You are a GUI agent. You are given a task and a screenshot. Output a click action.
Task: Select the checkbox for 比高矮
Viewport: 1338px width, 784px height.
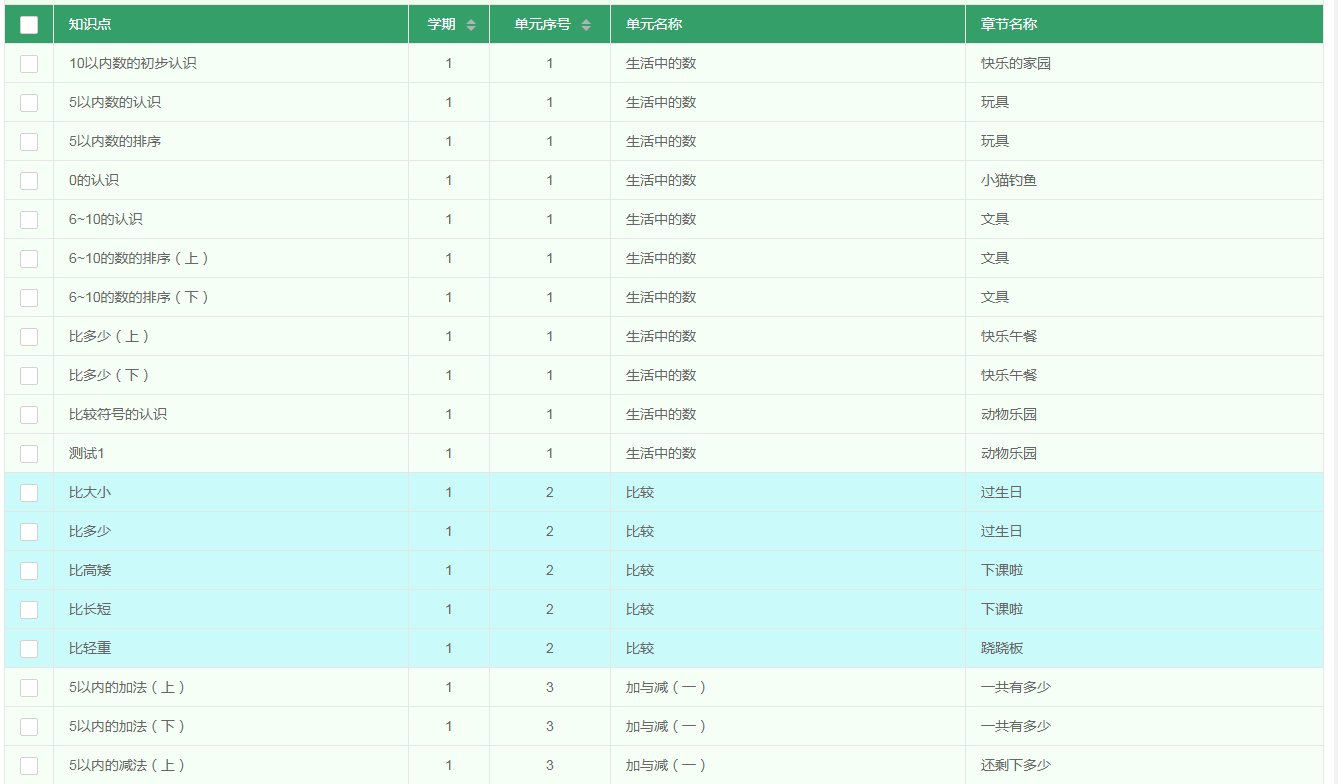(29, 570)
